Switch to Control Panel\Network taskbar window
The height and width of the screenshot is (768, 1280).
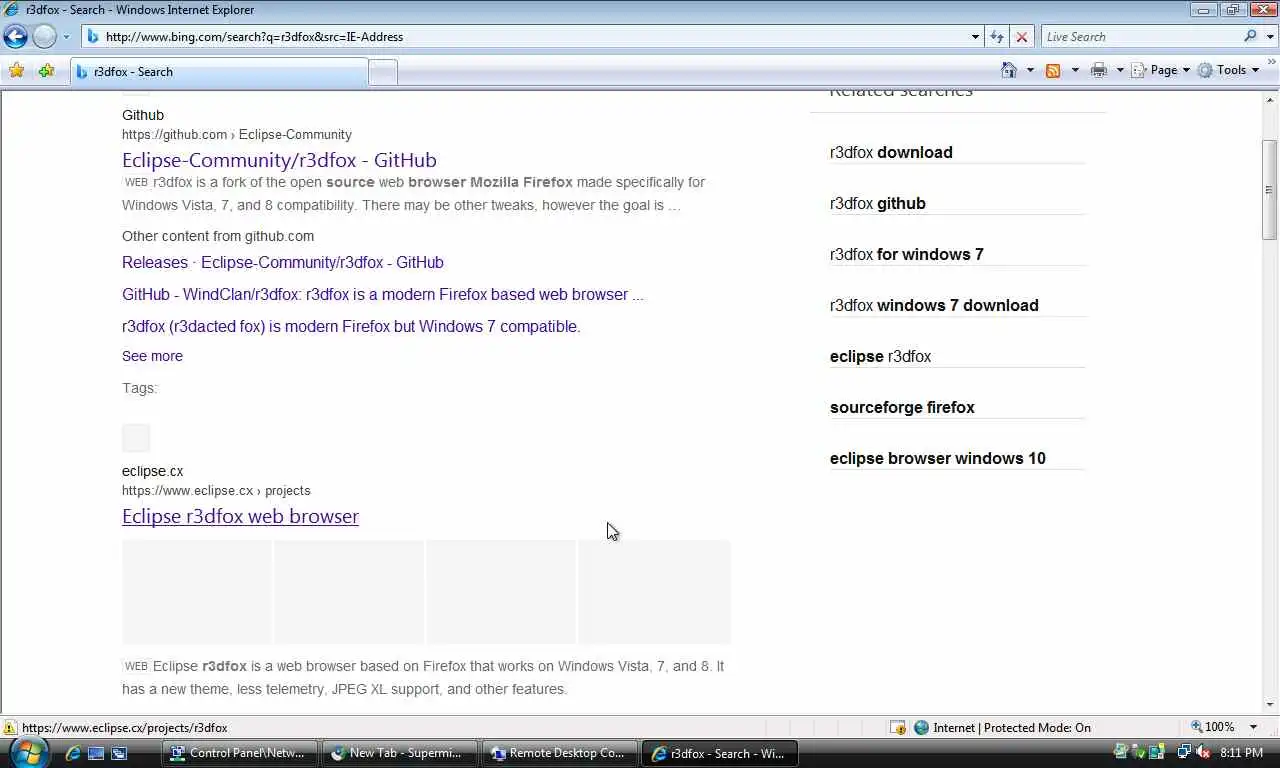click(239, 753)
